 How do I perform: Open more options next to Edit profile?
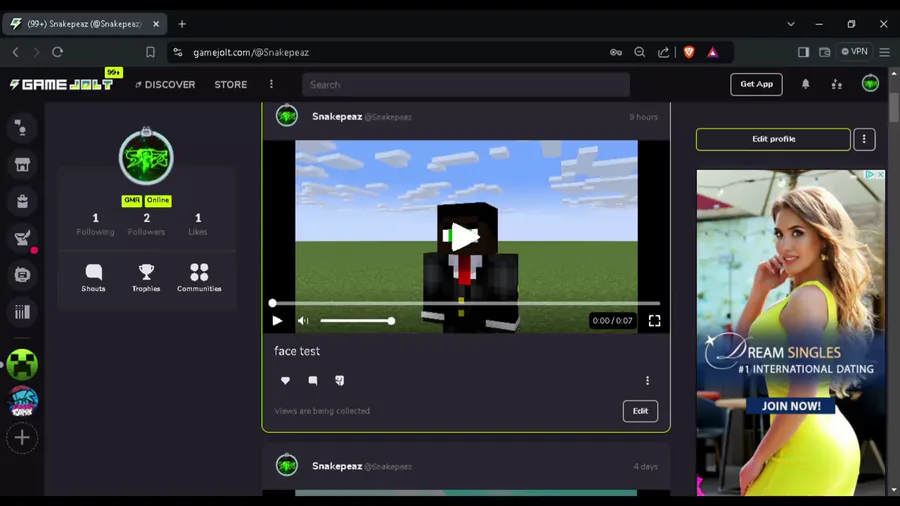(864, 139)
